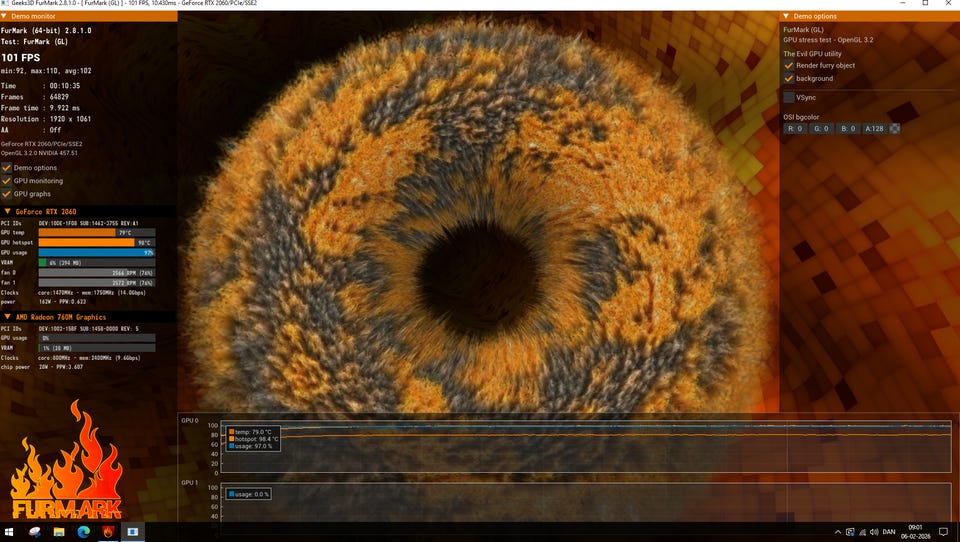The height and width of the screenshot is (542, 960).
Task: Click the GPU hotspot bar showing 98°C
Action: tap(97, 243)
